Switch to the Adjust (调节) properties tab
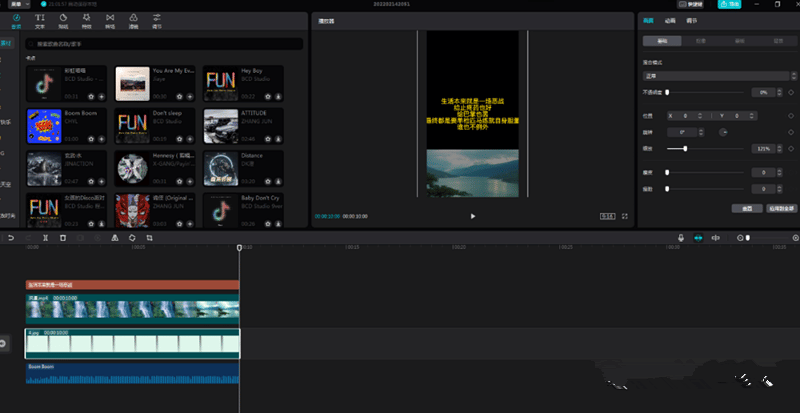The image size is (800, 413). 690,19
